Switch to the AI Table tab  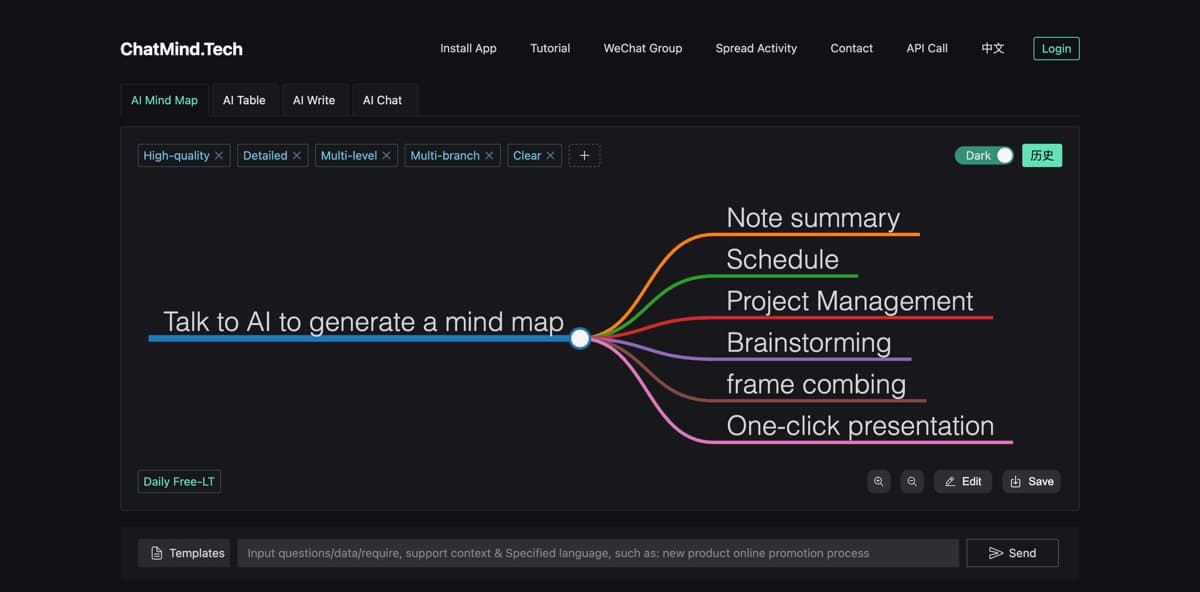tap(244, 100)
